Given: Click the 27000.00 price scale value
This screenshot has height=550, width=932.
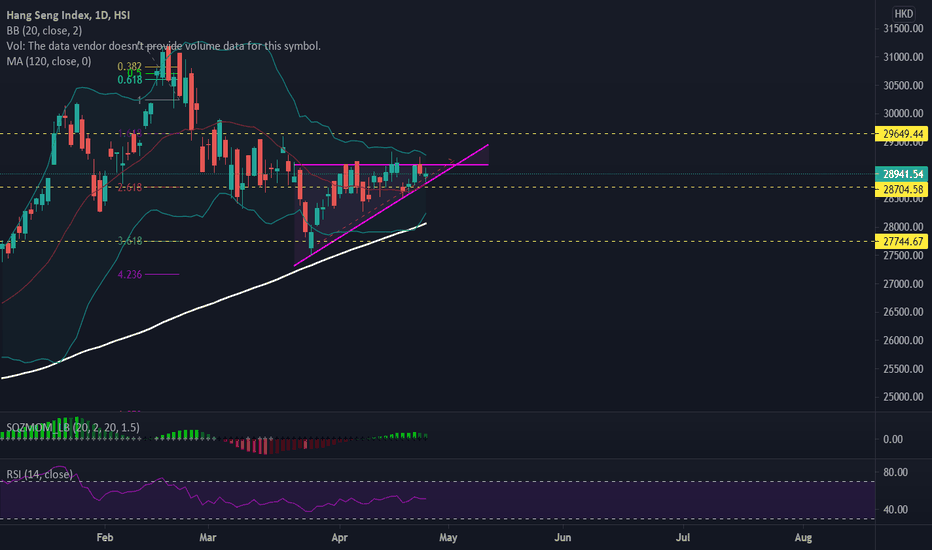Looking at the screenshot, I should (903, 284).
